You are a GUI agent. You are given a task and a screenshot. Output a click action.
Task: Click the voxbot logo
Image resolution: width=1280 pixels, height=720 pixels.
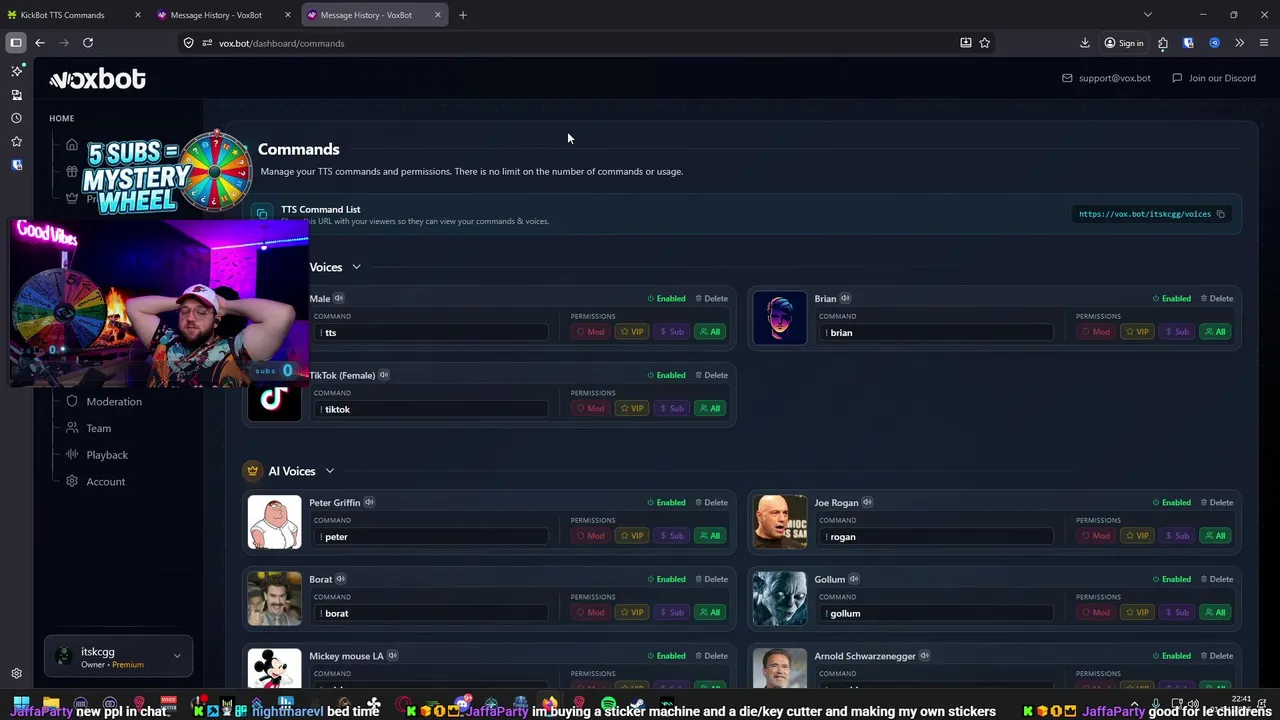[x=98, y=79]
